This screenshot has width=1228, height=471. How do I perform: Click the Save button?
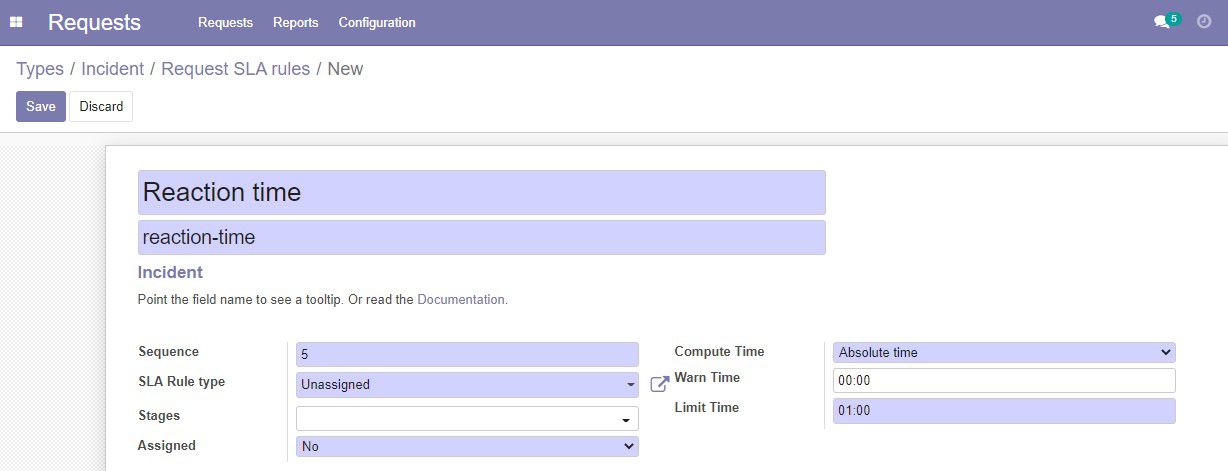click(41, 106)
